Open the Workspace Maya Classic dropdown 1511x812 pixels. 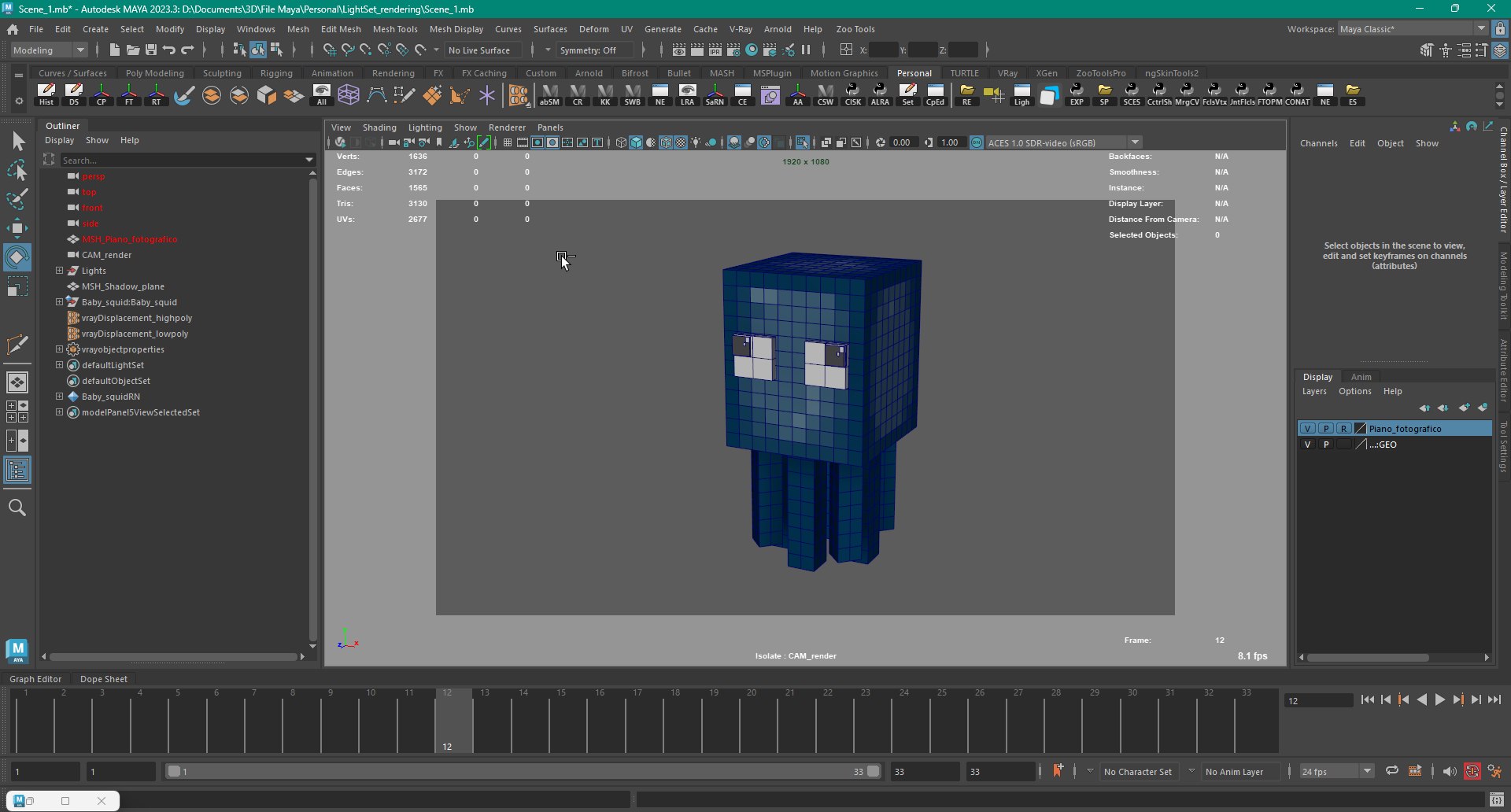[x=1412, y=28]
